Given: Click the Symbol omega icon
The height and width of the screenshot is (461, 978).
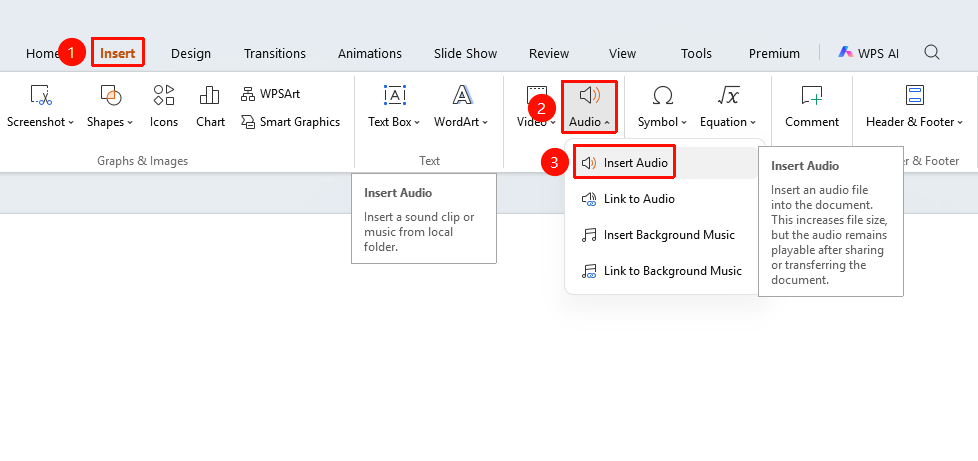Looking at the screenshot, I should point(662,95).
